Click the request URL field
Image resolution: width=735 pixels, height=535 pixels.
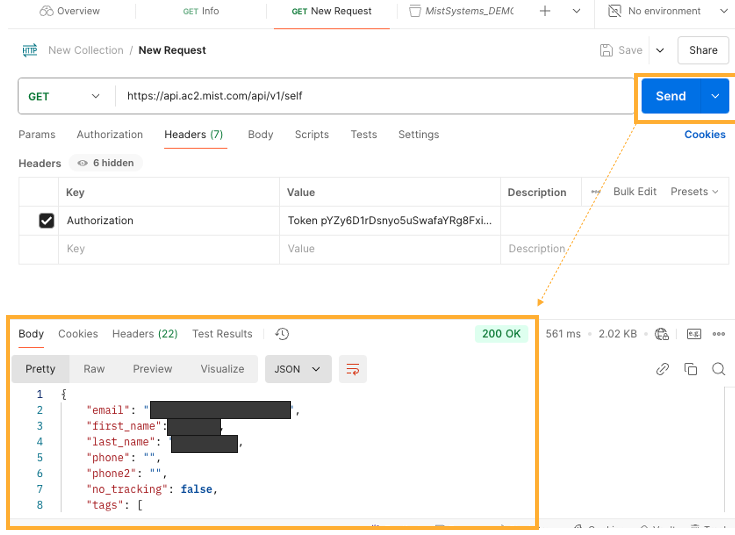click(370, 96)
